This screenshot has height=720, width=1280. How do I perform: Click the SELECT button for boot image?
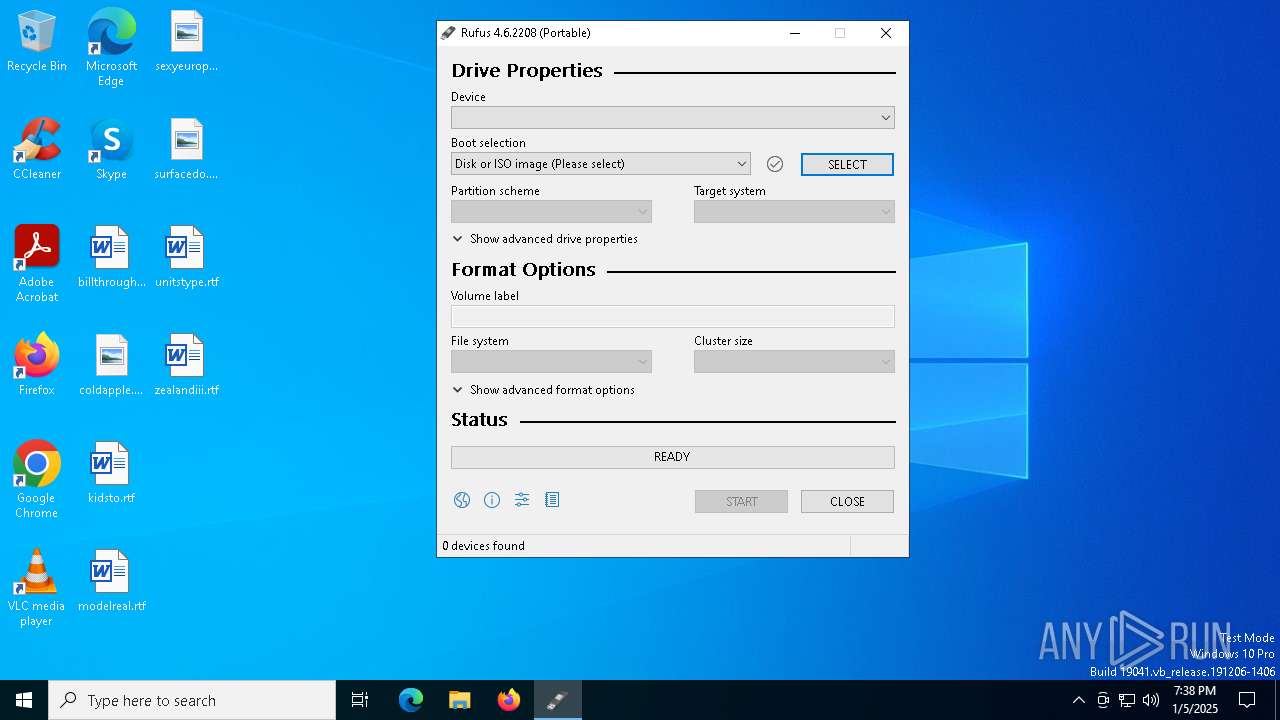click(x=847, y=164)
